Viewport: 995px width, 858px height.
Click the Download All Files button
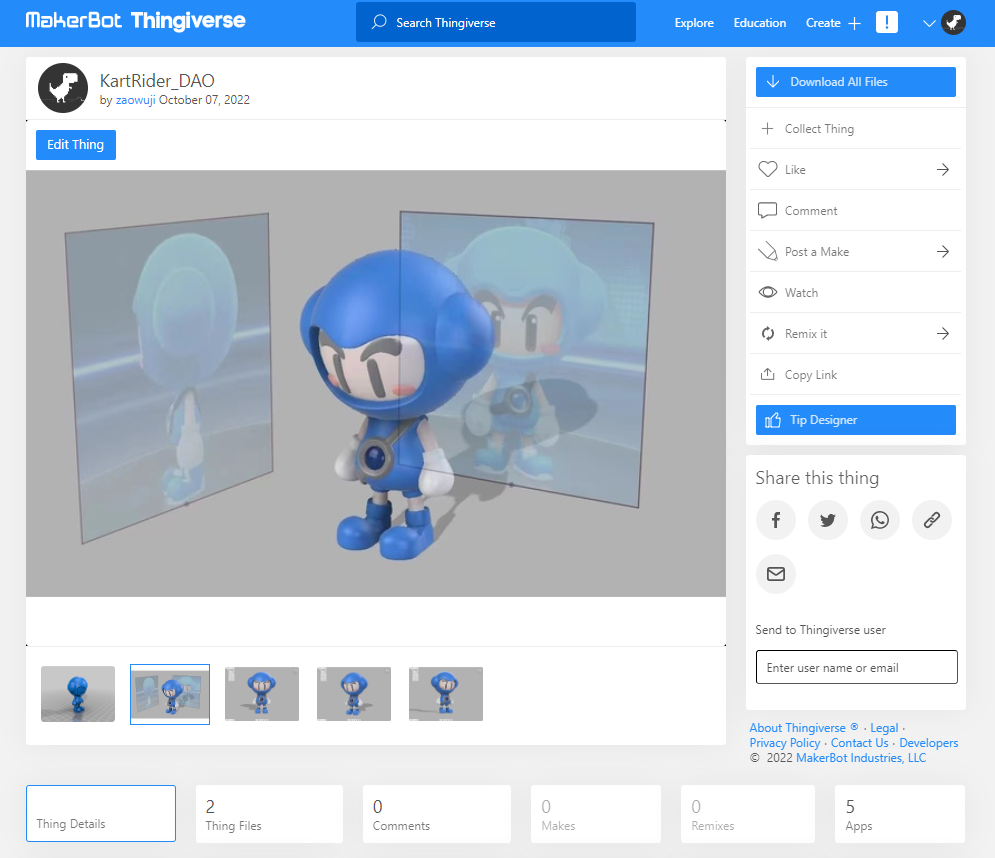pos(855,82)
